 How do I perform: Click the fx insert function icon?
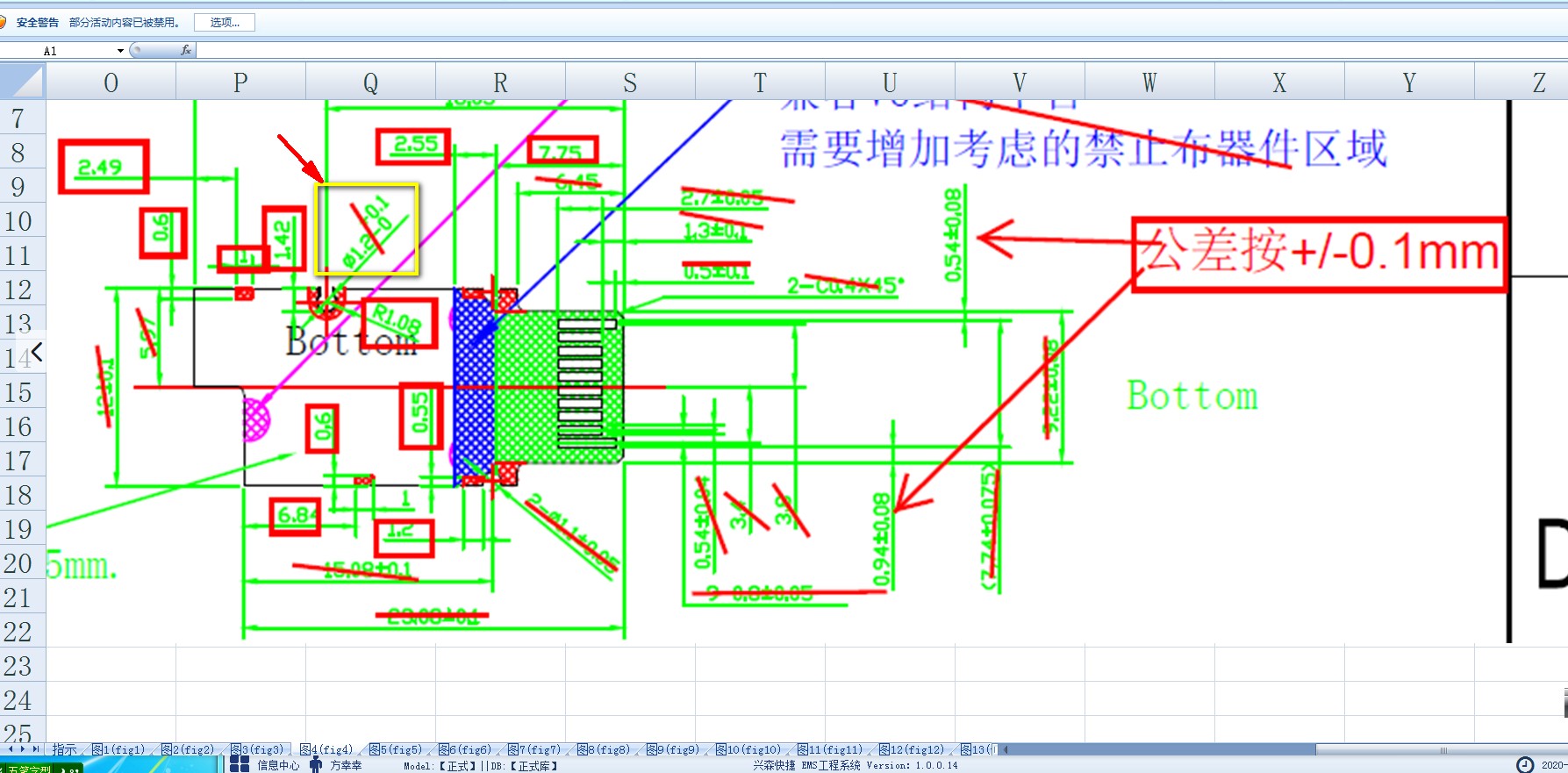click(186, 51)
